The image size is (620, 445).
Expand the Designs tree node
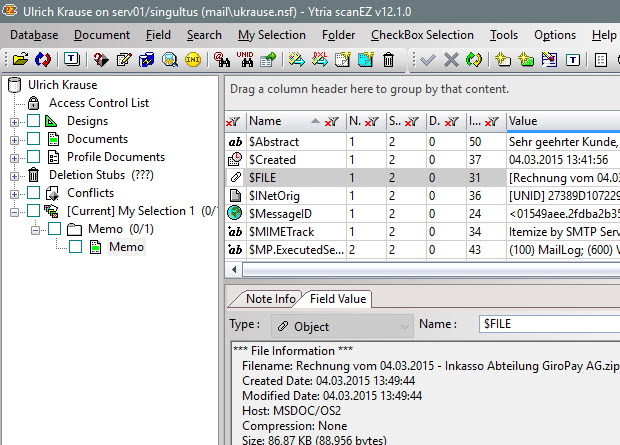(x=14, y=122)
